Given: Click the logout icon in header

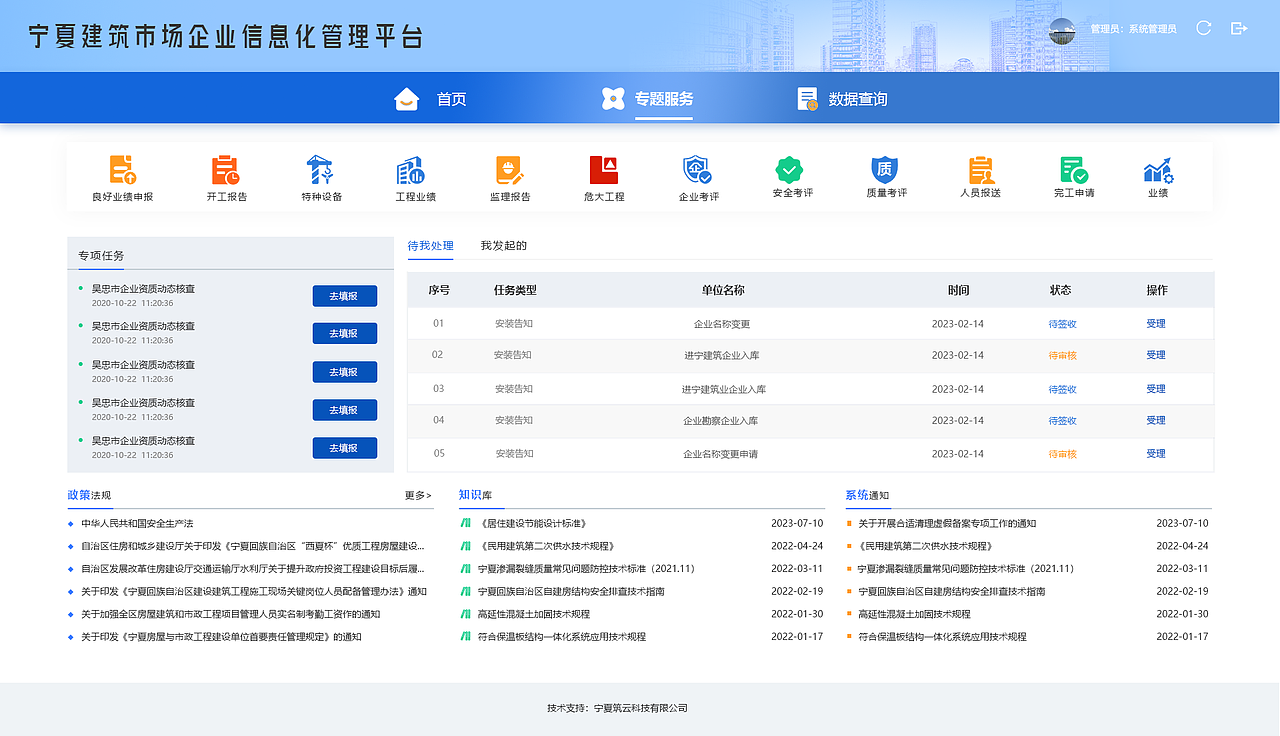Looking at the screenshot, I should click(1239, 28).
